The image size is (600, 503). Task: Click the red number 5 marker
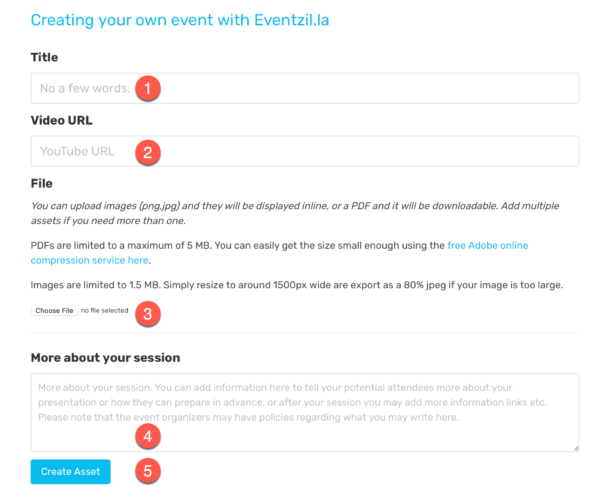coord(148,471)
